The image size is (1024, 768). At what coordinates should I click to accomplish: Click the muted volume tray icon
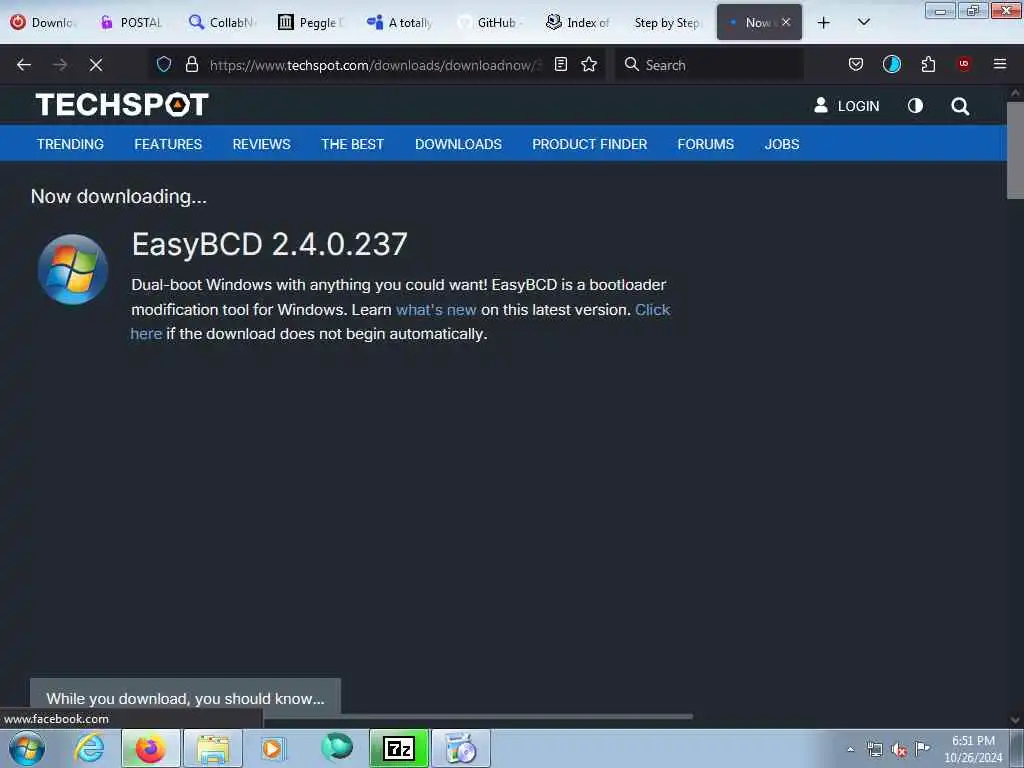899,750
